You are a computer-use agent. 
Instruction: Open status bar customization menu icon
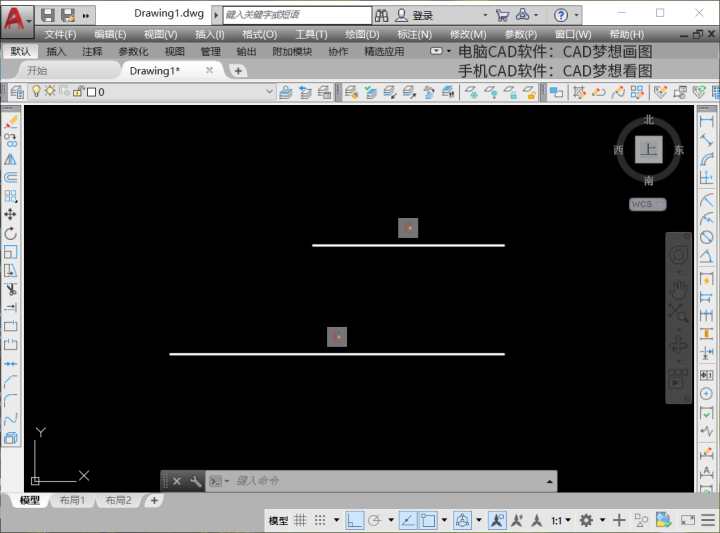point(709,520)
